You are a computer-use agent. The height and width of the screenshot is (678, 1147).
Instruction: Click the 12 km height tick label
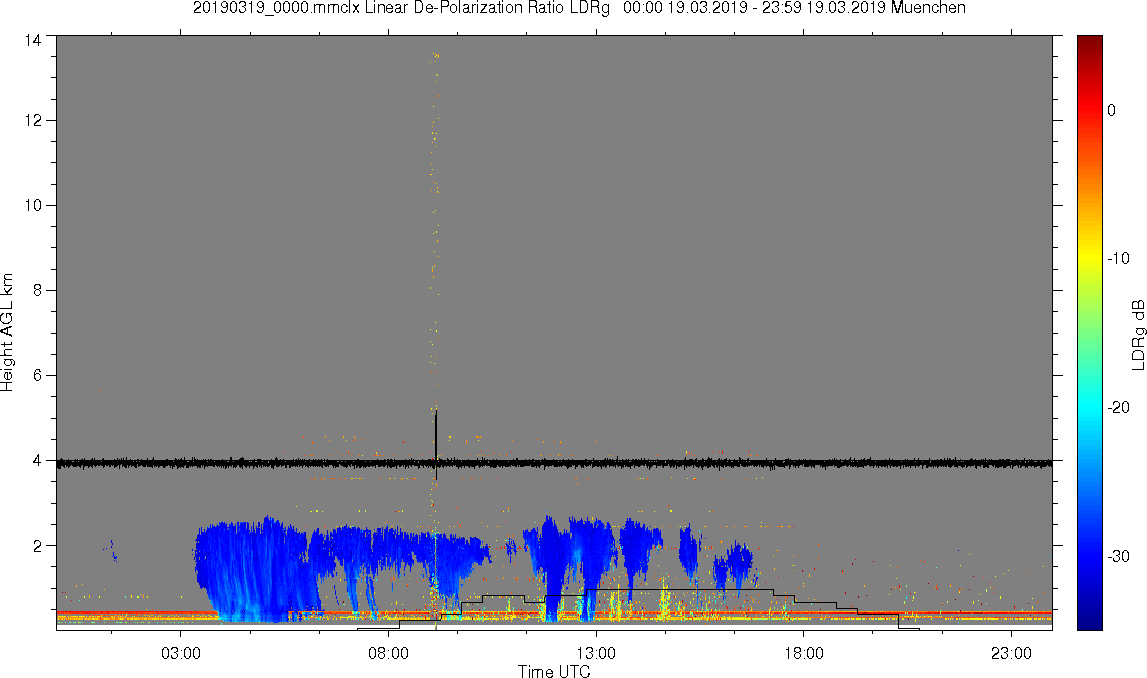[x=32, y=120]
